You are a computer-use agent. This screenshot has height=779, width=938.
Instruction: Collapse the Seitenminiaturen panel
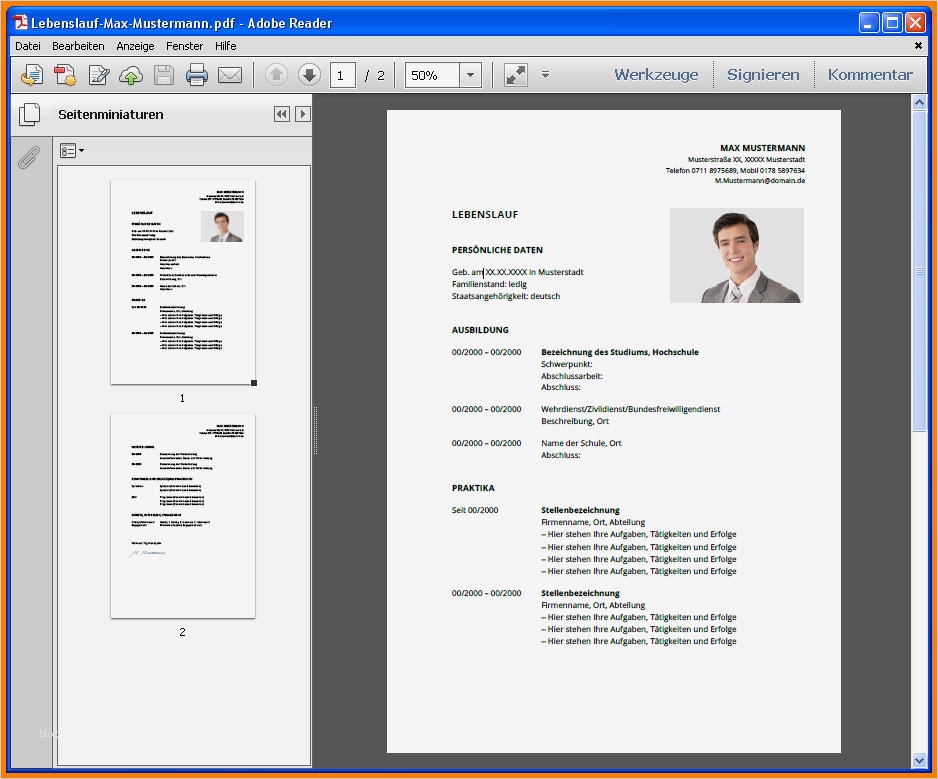pos(282,113)
